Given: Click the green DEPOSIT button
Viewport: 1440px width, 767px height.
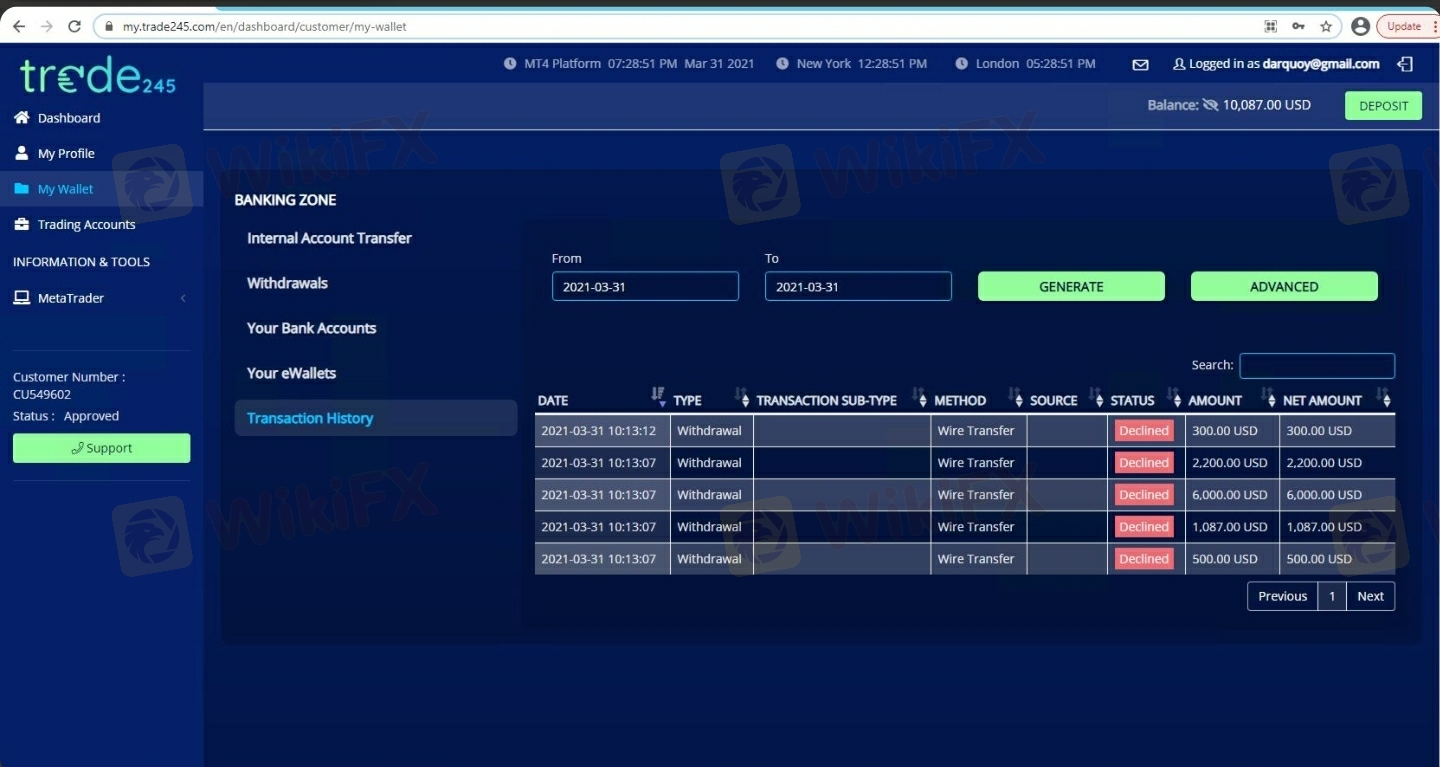Looking at the screenshot, I should [x=1383, y=106].
